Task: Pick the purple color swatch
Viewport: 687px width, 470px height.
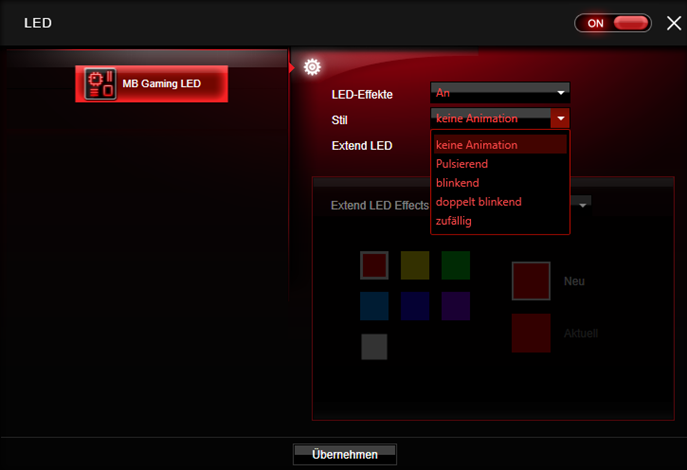Action: click(x=456, y=306)
